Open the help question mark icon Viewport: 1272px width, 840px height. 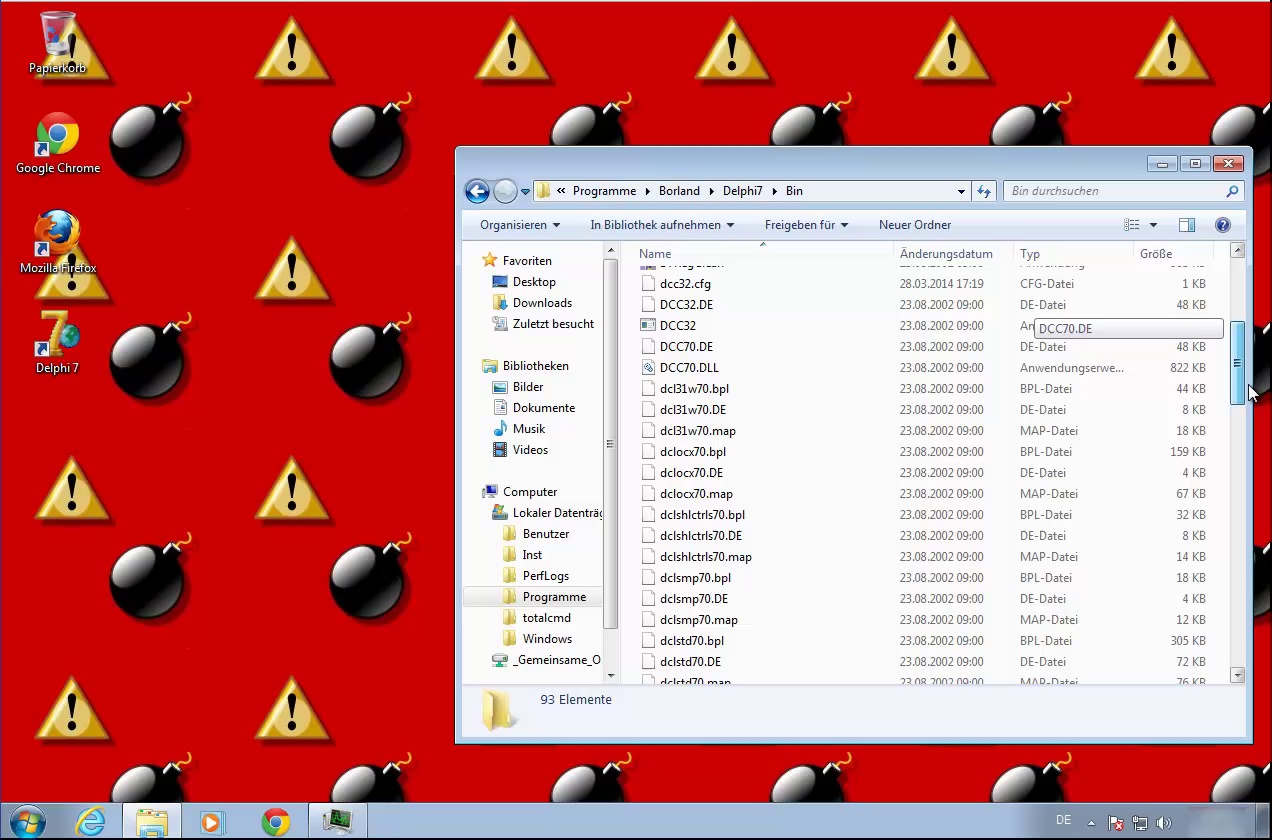click(x=1222, y=225)
